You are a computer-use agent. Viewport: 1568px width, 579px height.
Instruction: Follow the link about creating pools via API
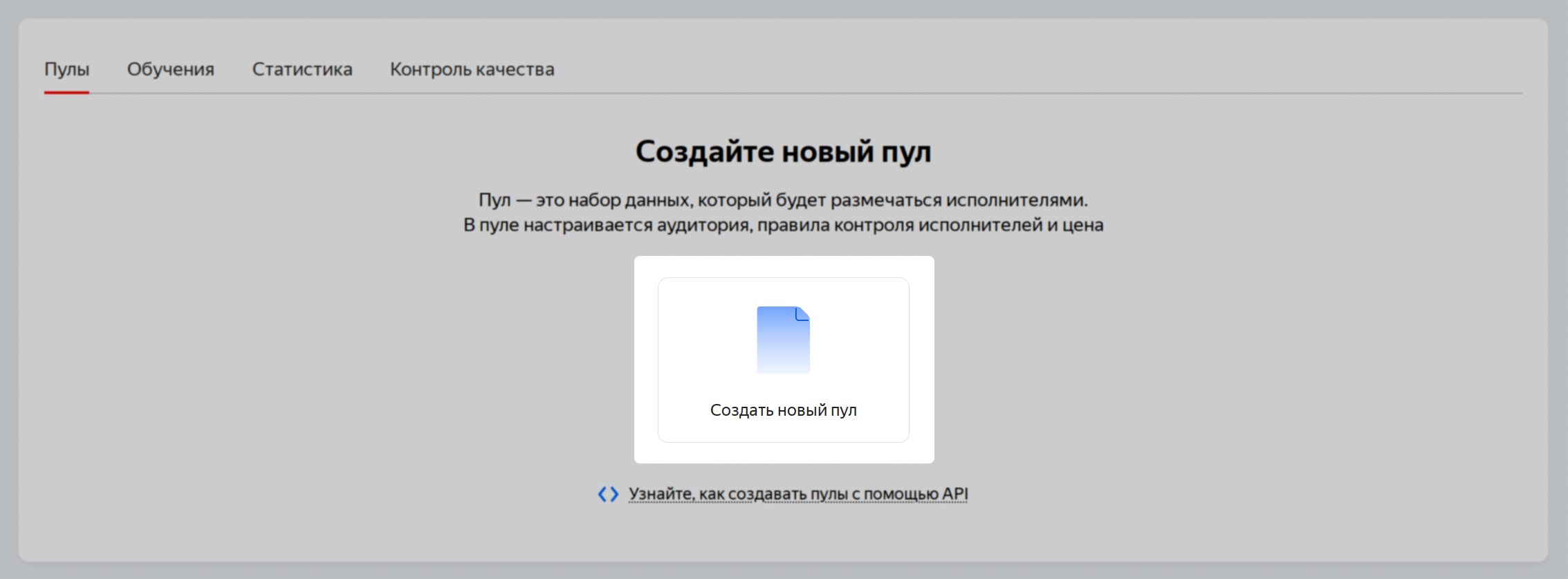point(797,494)
